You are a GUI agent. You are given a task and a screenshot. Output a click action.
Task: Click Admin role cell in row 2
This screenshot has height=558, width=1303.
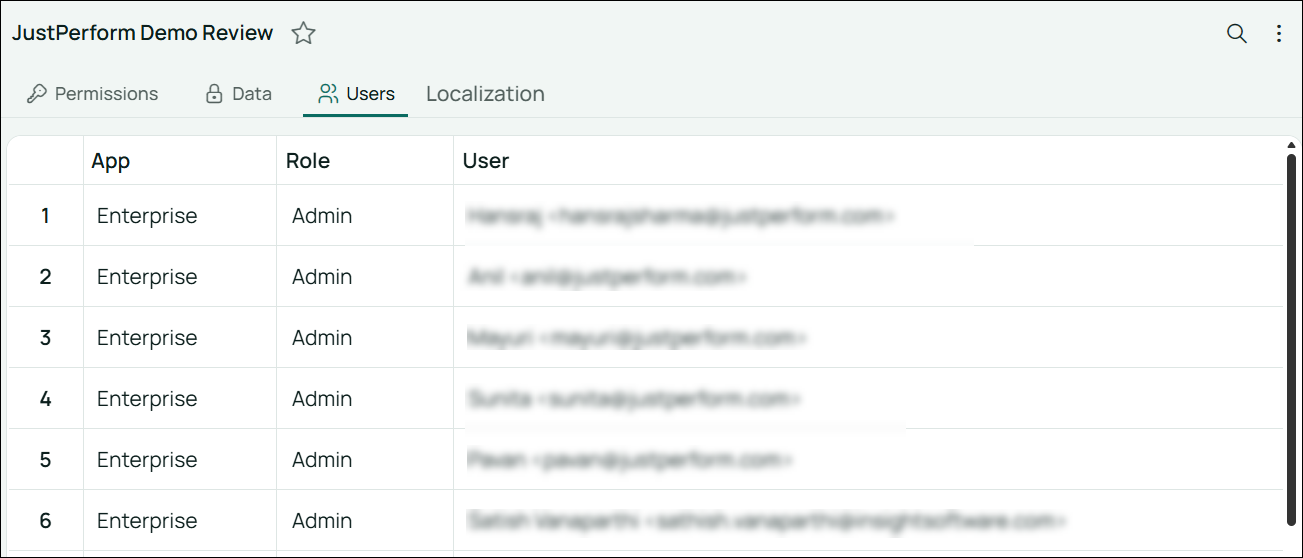point(365,277)
